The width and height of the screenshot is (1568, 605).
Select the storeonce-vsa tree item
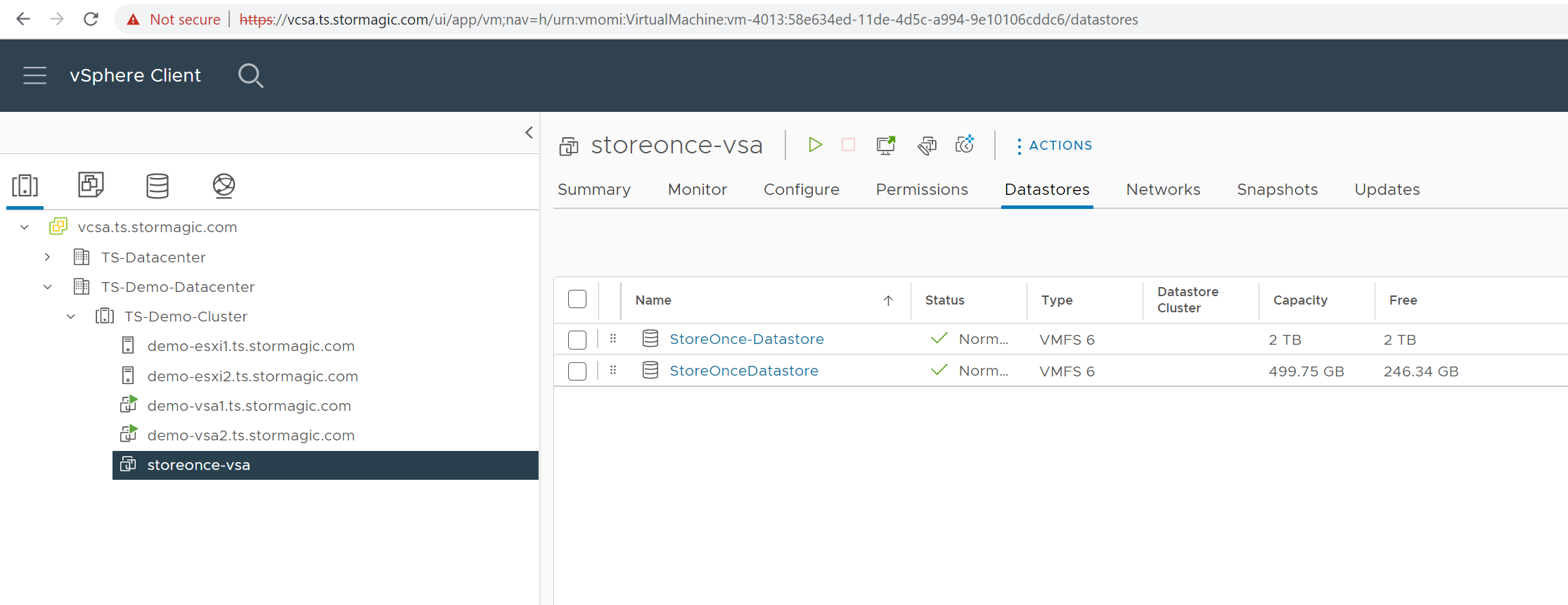pyautogui.click(x=325, y=465)
